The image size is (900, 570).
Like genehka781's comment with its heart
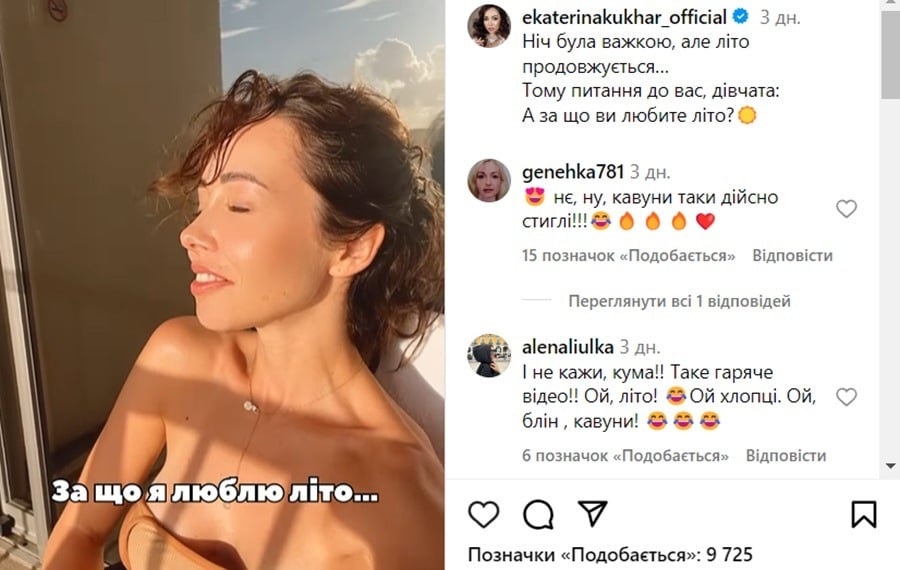[846, 208]
